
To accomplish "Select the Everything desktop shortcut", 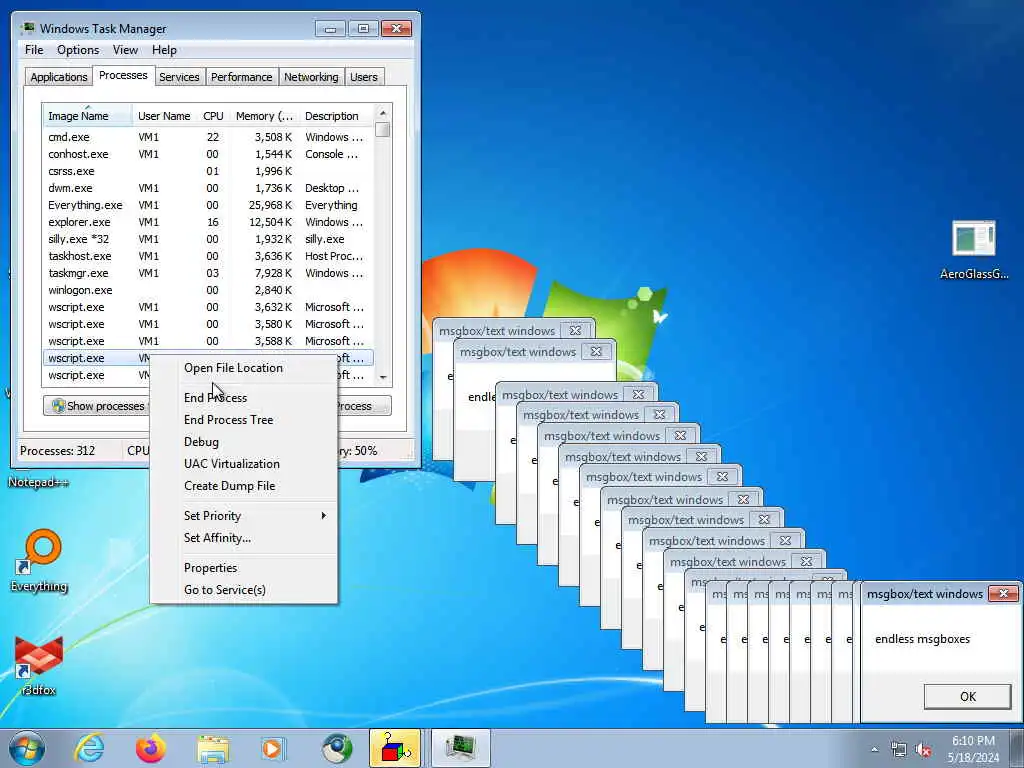I will pyautogui.click(x=39, y=560).
